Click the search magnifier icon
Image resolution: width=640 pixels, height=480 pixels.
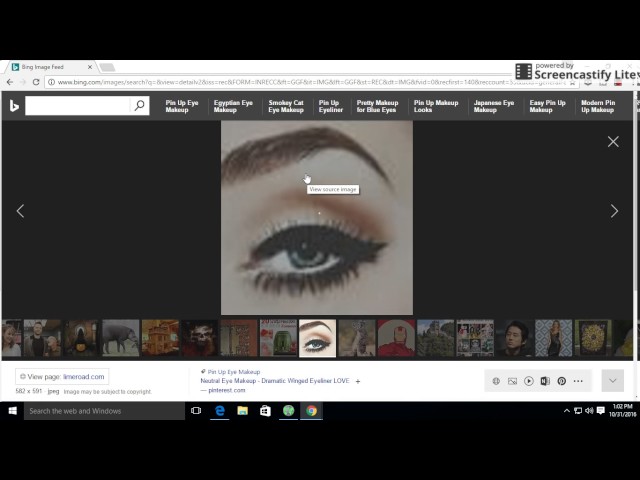click(x=140, y=106)
